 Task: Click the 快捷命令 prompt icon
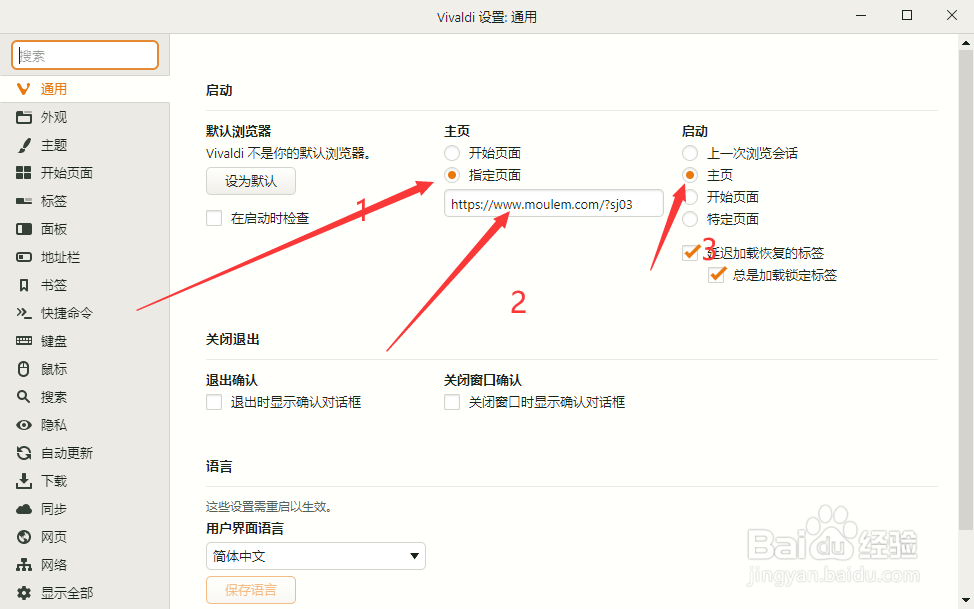(x=24, y=313)
